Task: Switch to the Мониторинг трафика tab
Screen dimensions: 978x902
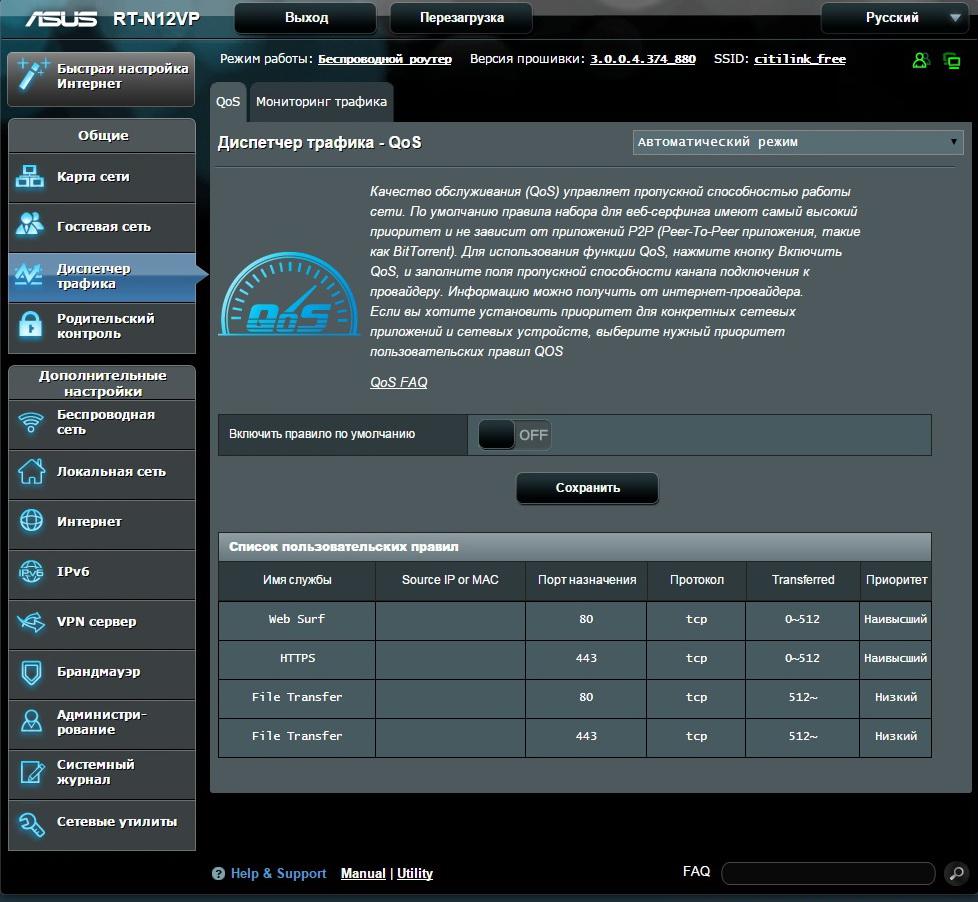Action: tap(321, 102)
